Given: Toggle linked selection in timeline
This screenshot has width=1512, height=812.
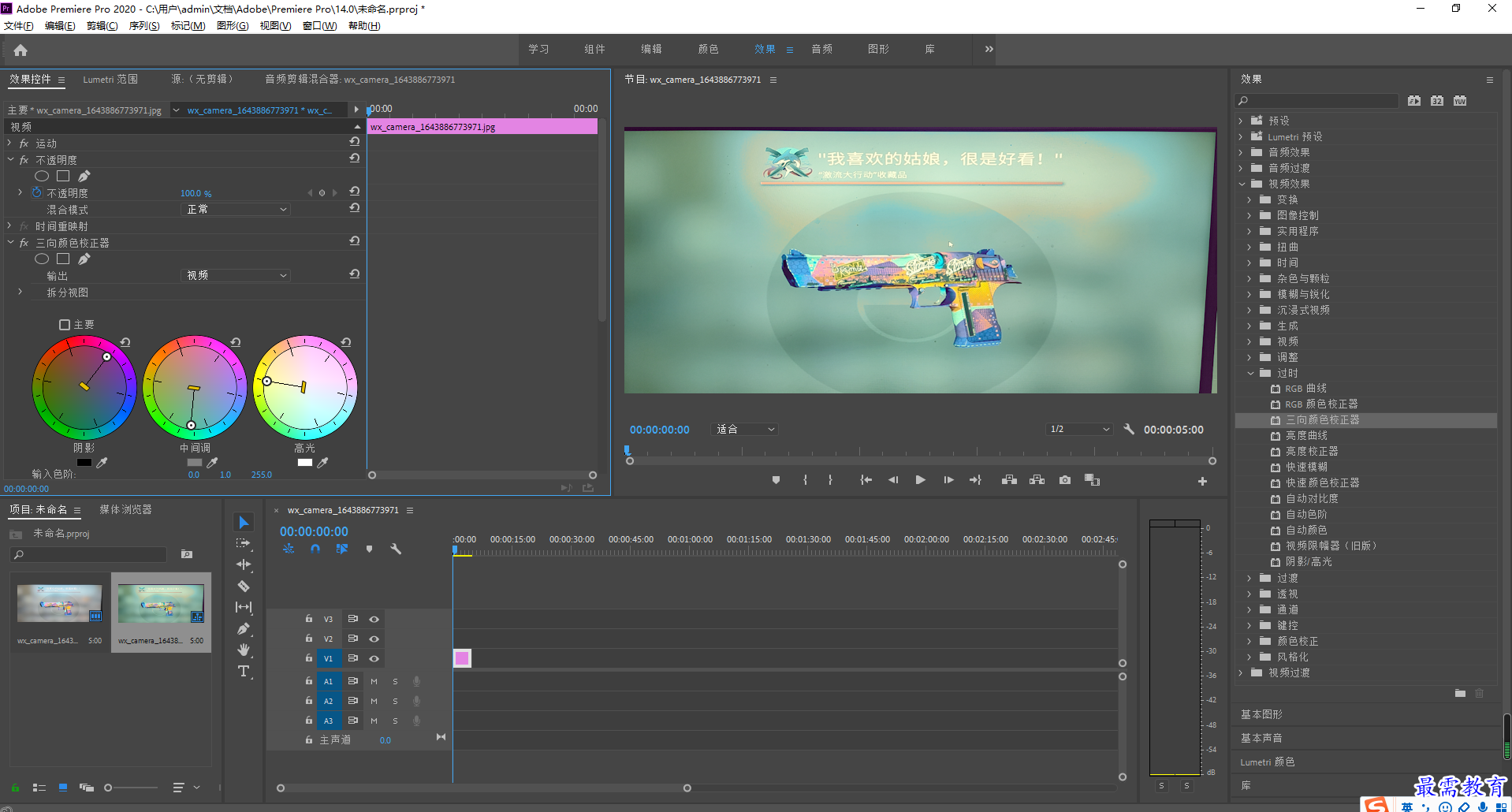Looking at the screenshot, I should (x=341, y=549).
